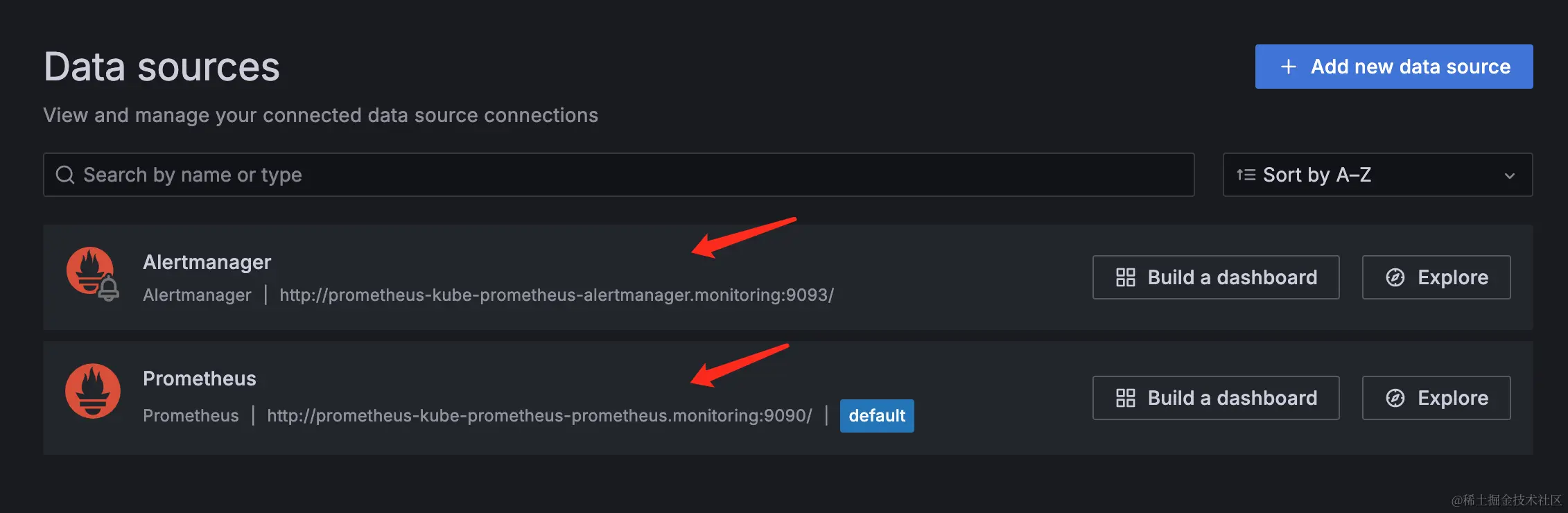Click the search magnifier icon
This screenshot has width=1568, height=513.
(x=65, y=175)
